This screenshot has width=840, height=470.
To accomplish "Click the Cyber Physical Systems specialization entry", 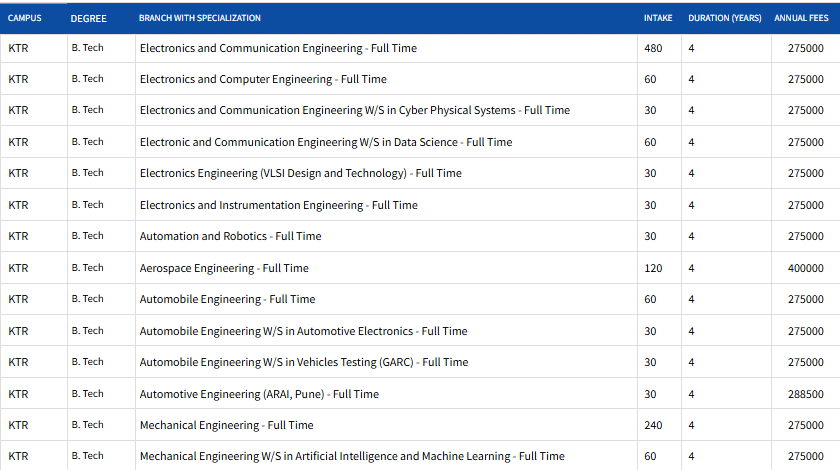I will tap(354, 110).
